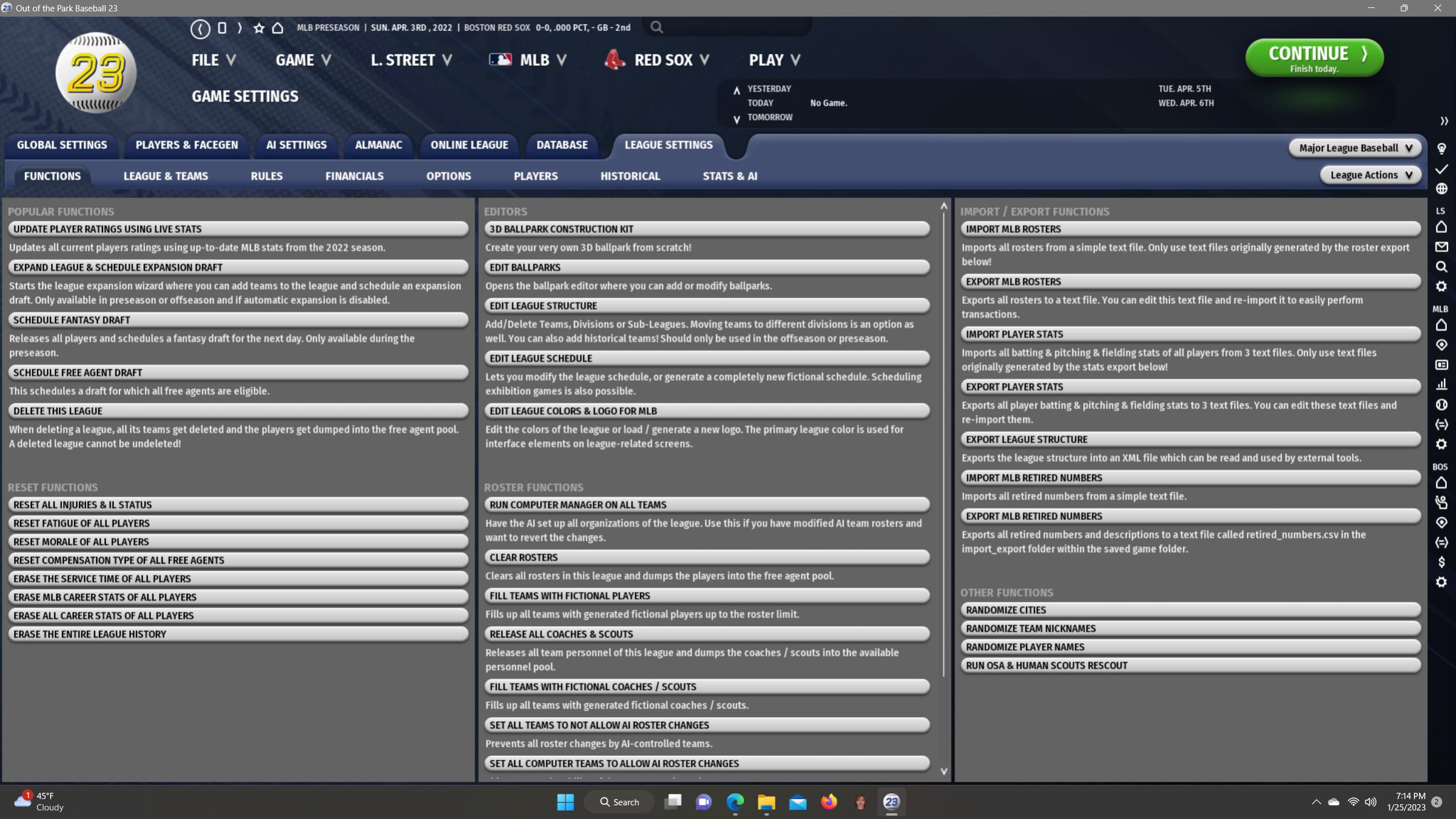Open the mail envelope icon in sidebar
1456x819 pixels.
pos(1441,247)
